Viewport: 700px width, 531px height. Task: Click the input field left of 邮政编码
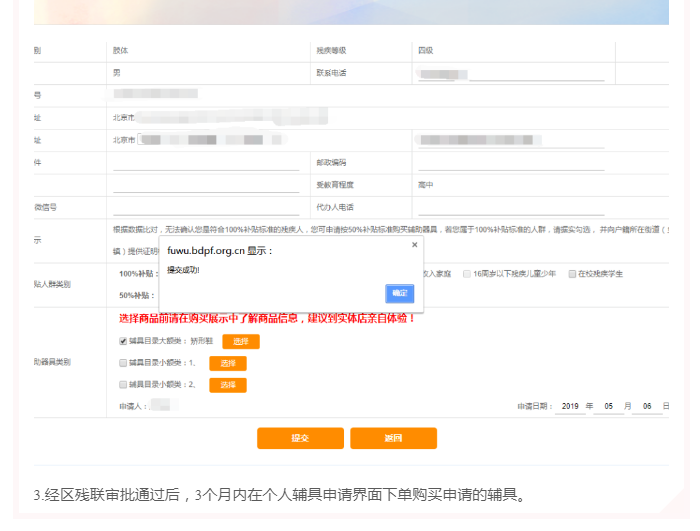tap(206, 162)
